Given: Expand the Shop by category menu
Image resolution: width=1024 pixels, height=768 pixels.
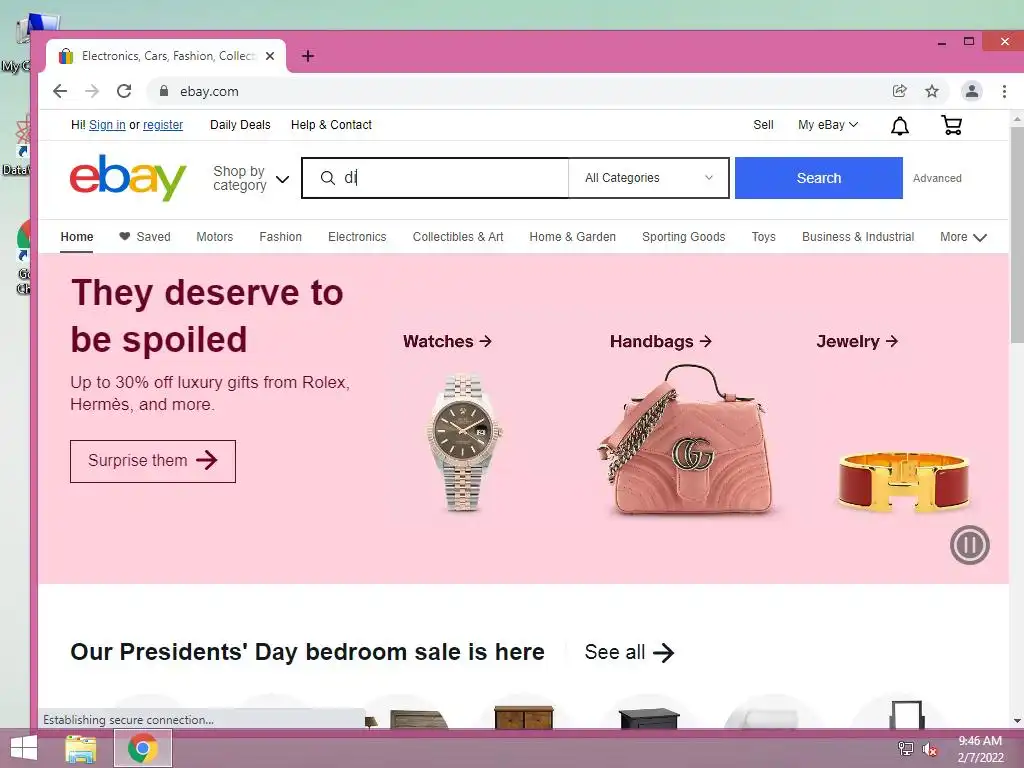Looking at the screenshot, I should (x=251, y=178).
